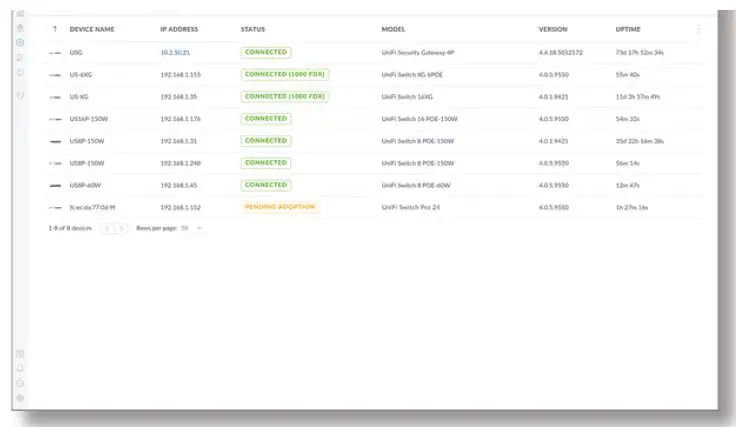Click CONNECTED (1000 FDX) badge for US-XG
The image size is (736, 427).
tap(285, 96)
